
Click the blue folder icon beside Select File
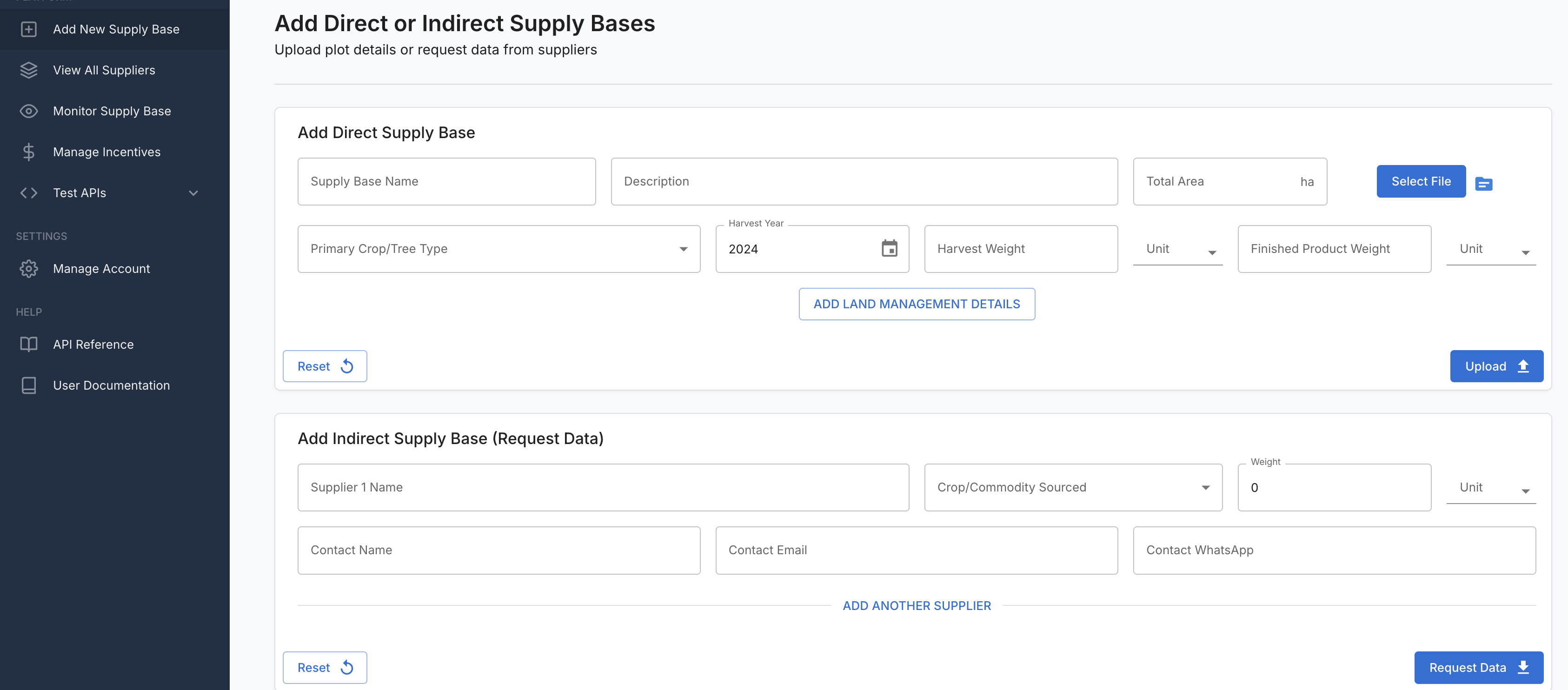(1483, 183)
